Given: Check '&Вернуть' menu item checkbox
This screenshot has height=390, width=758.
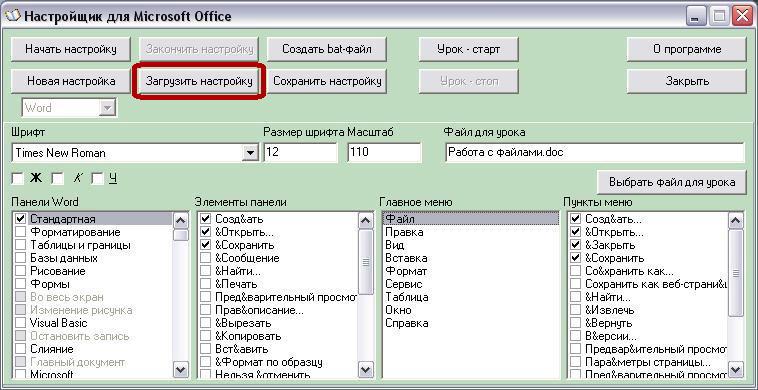Looking at the screenshot, I should click(575, 323).
